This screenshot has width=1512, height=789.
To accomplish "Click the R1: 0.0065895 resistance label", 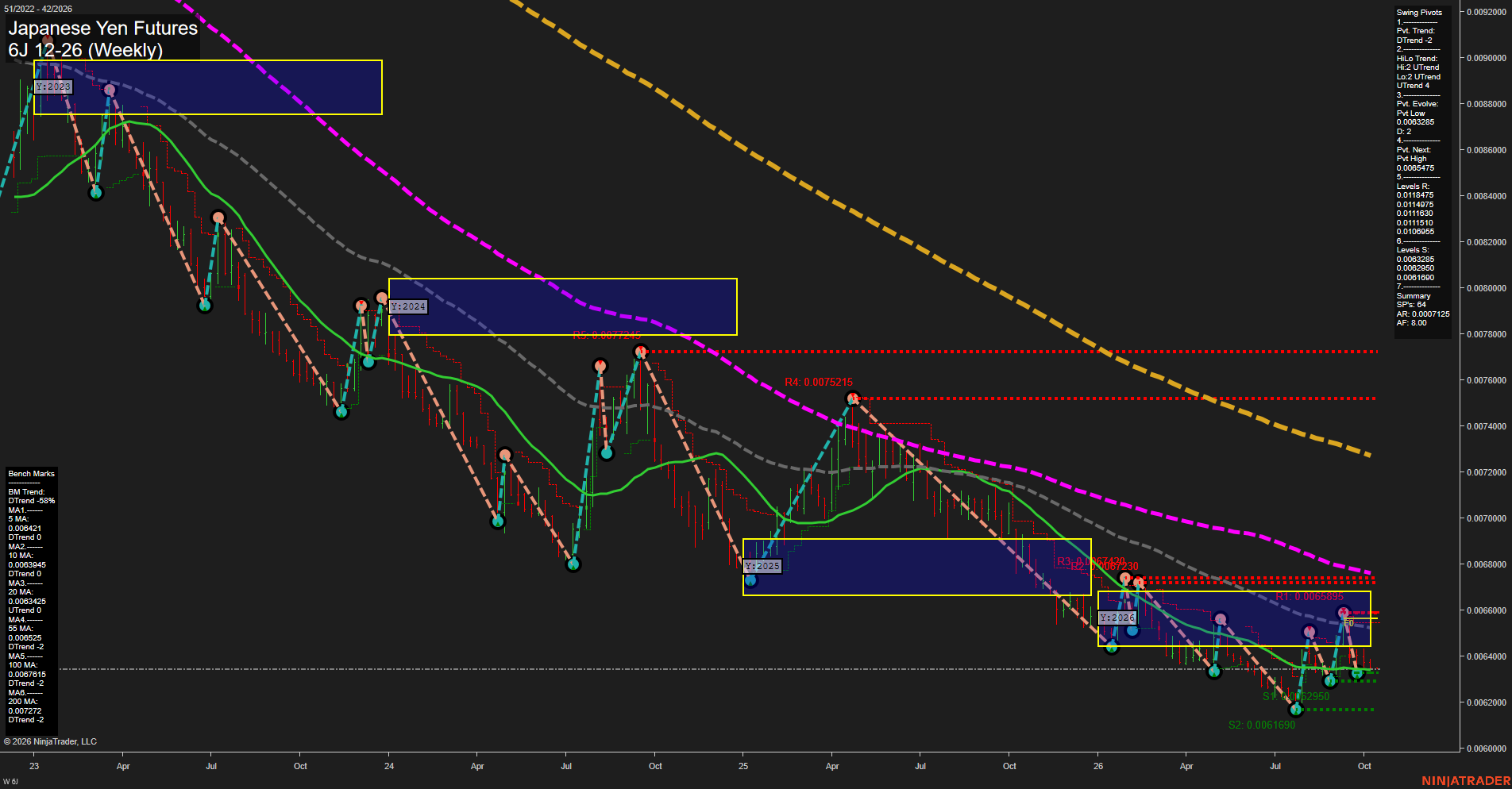I will (1309, 597).
